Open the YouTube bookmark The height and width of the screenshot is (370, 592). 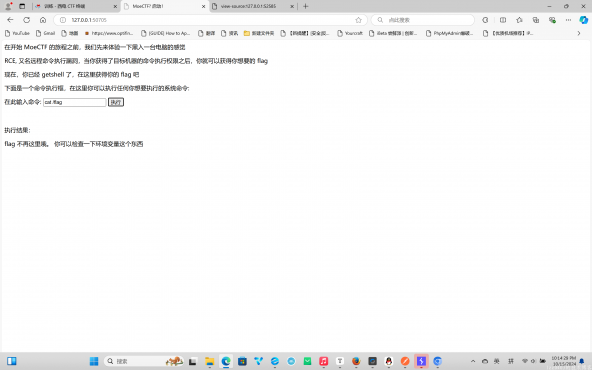click(x=17, y=33)
